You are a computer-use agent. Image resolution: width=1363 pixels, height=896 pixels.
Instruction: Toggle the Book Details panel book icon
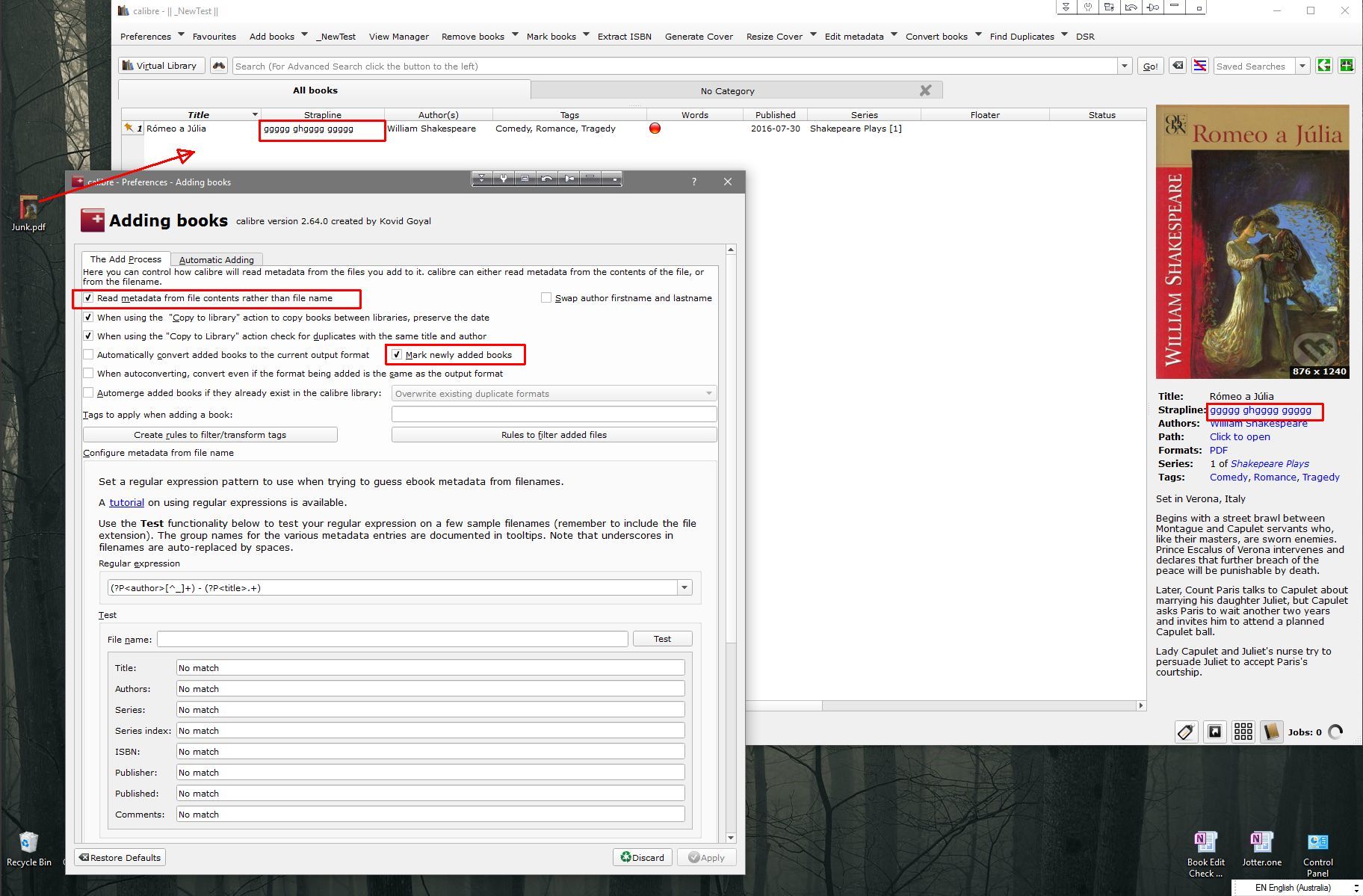[x=1271, y=732]
